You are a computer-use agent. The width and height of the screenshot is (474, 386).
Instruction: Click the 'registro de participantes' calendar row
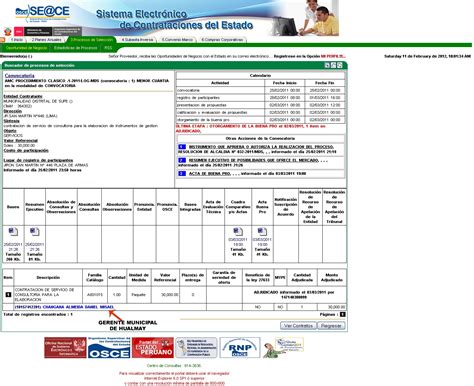261,98
